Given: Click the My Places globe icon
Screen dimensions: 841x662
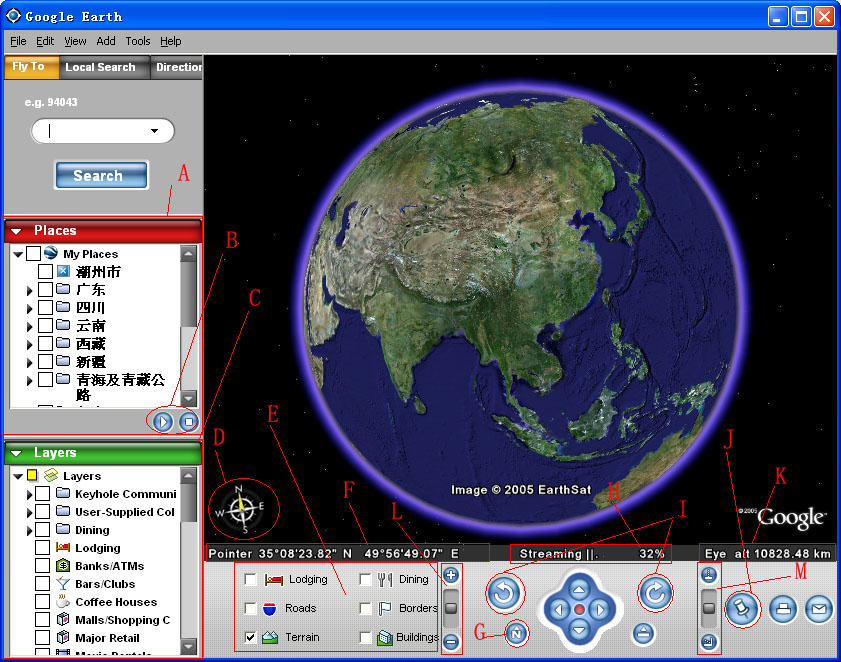Looking at the screenshot, I should tap(51, 252).
